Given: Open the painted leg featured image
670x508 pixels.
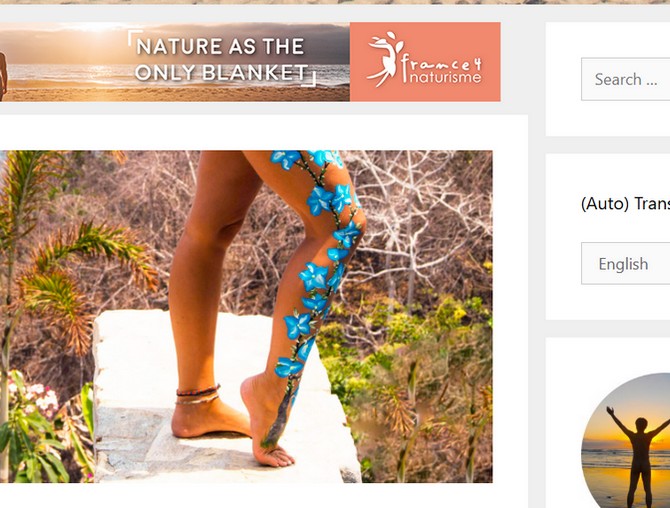Looking at the screenshot, I should pos(246,317).
